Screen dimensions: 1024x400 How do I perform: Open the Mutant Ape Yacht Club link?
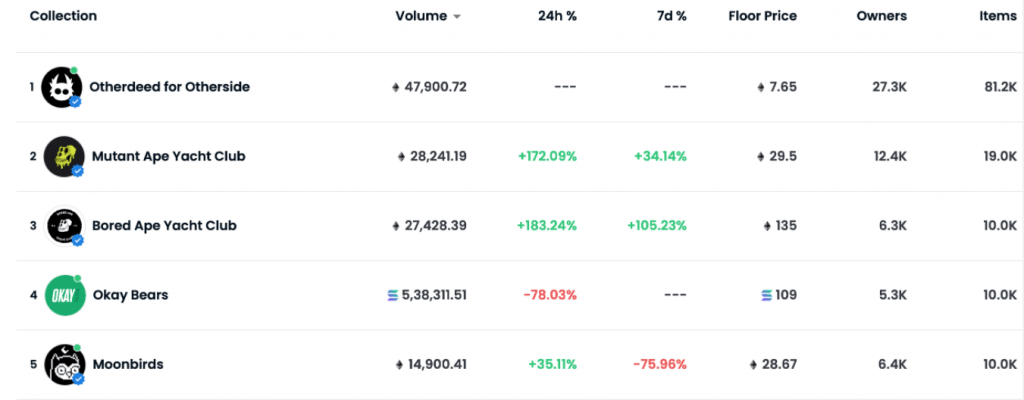pos(168,156)
